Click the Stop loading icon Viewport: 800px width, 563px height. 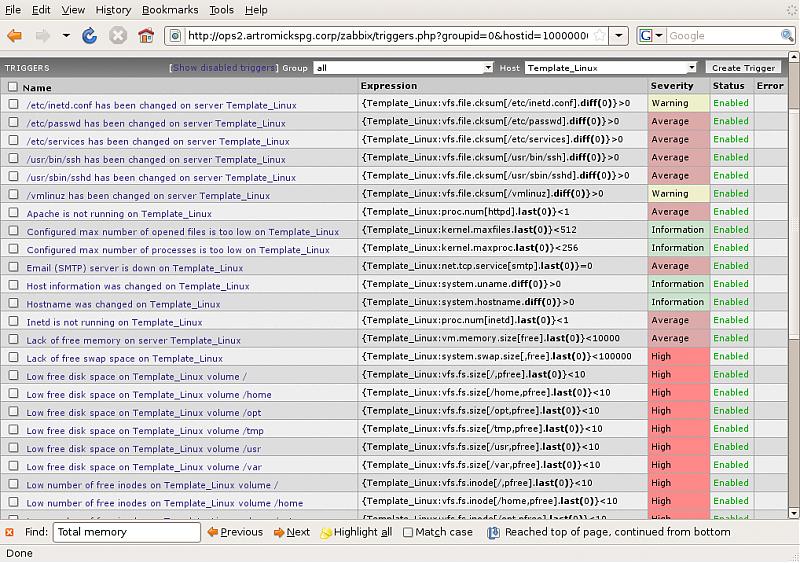tap(118, 36)
